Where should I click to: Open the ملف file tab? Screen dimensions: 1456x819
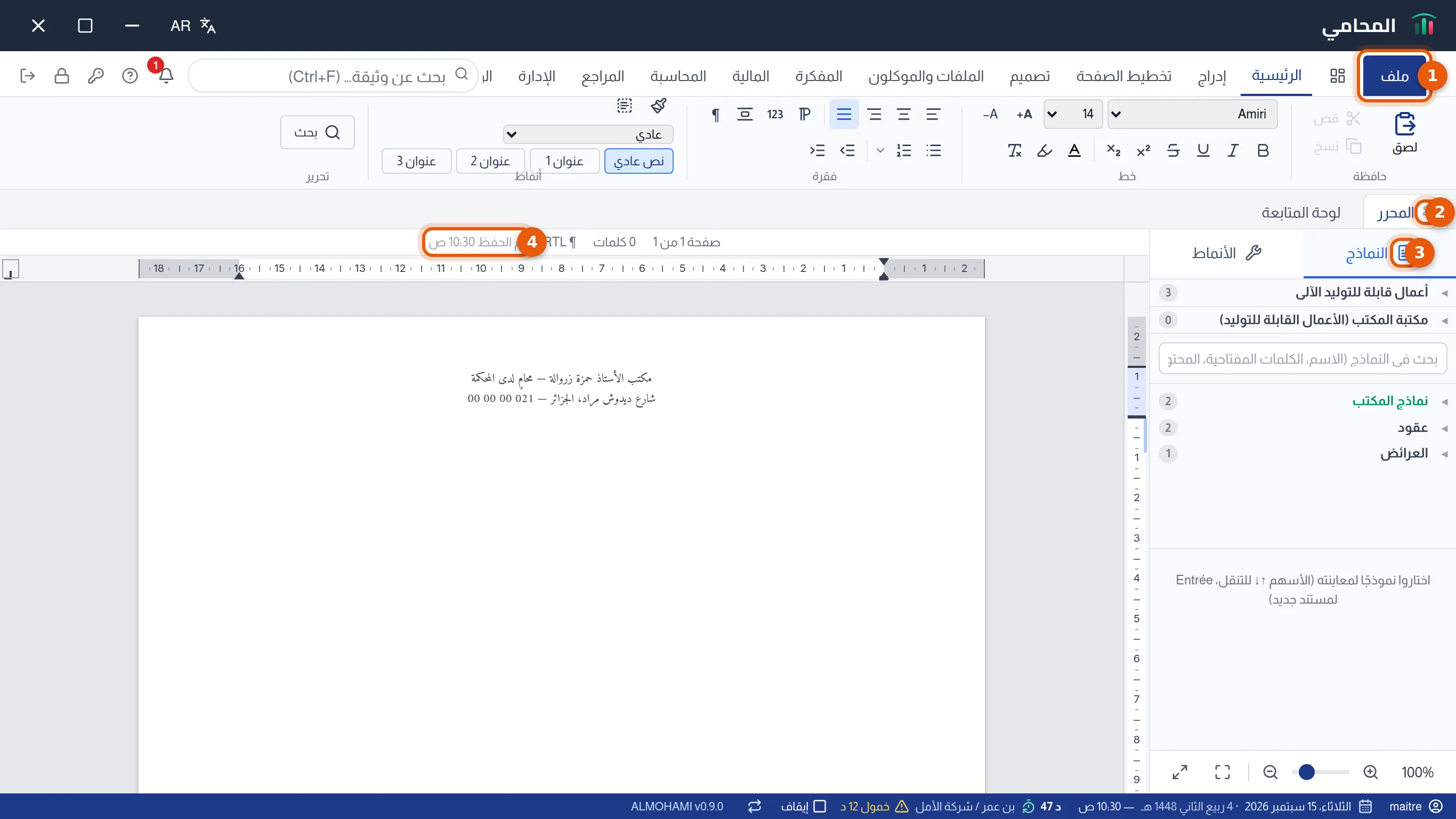pos(1394,76)
